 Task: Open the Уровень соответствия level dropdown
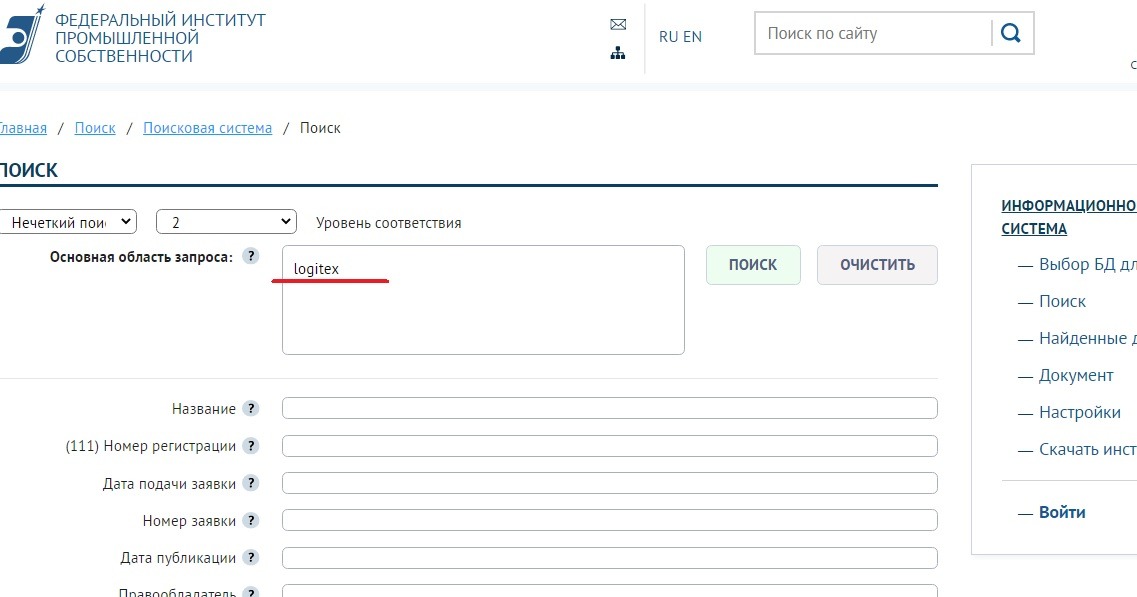pyautogui.click(x=226, y=222)
